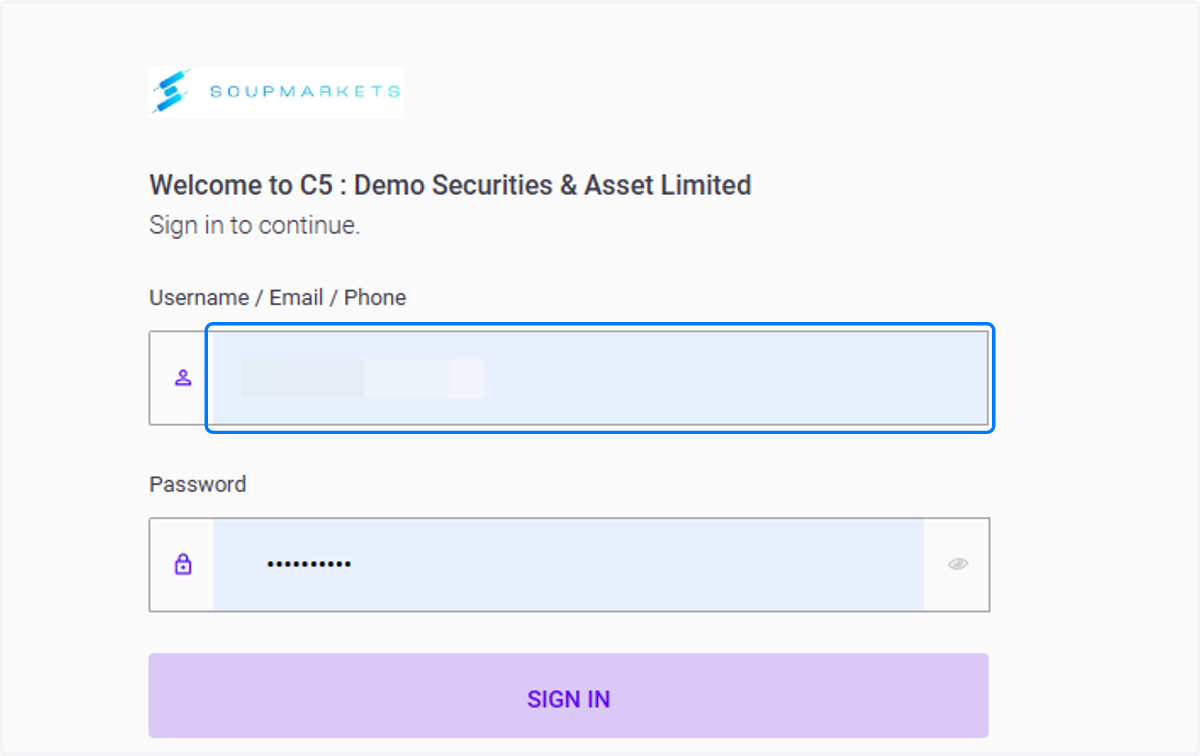1200x756 pixels.
Task: Click the SOUPMARKETS wordmark text
Action: (305, 92)
